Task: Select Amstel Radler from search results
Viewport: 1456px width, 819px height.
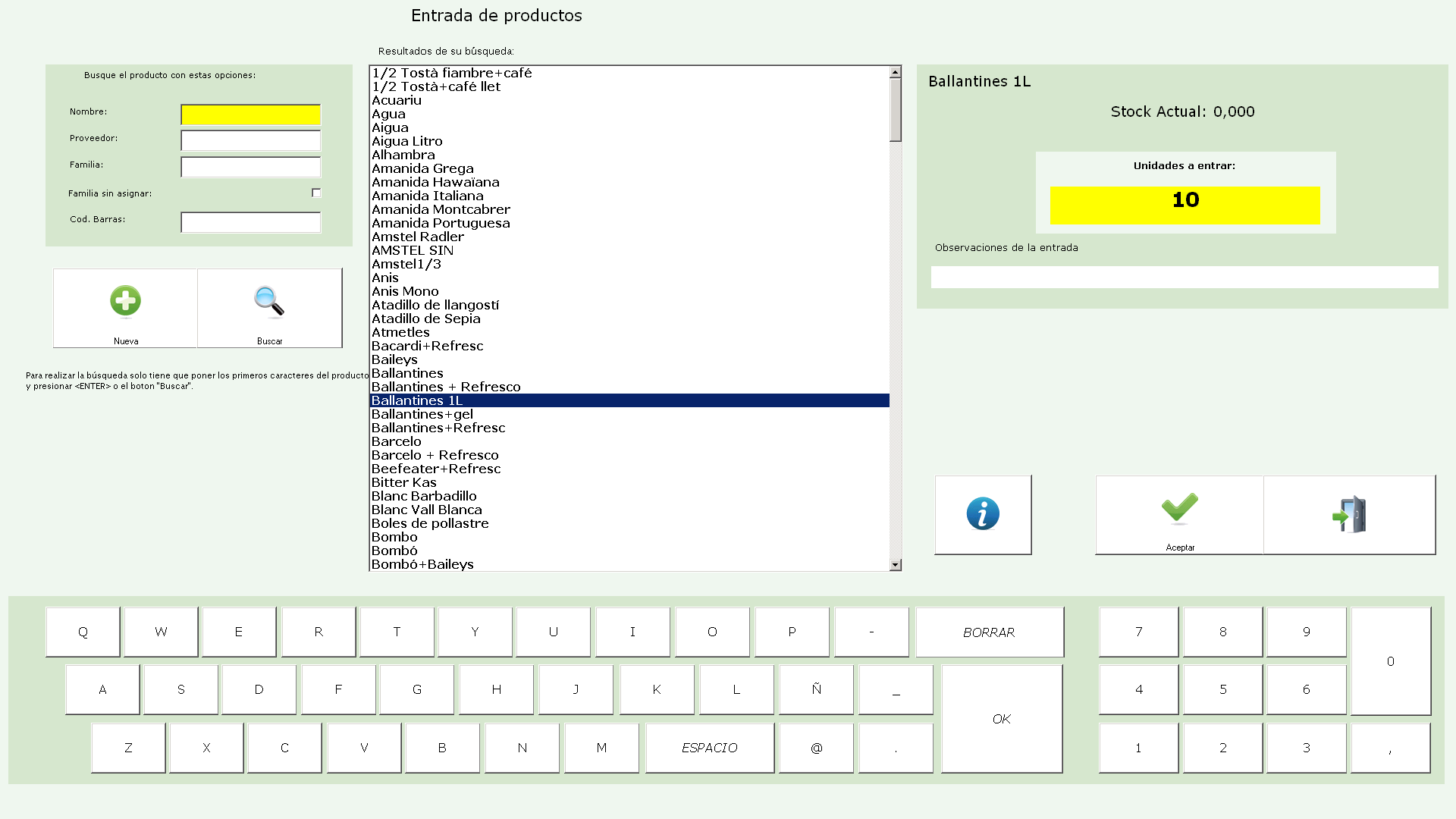Action: click(x=417, y=237)
